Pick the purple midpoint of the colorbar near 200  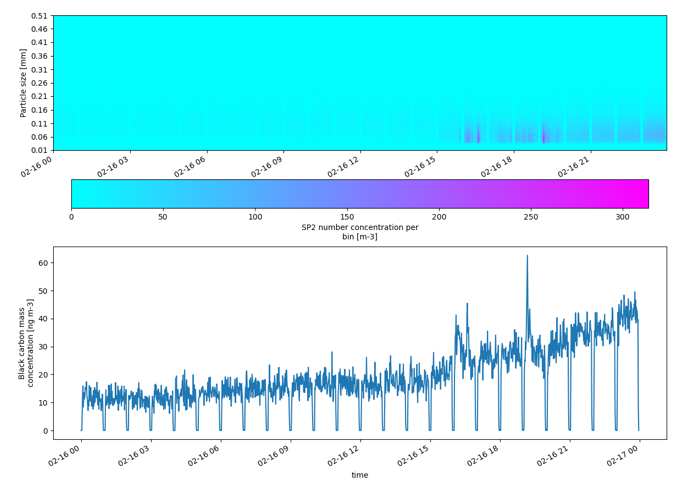click(x=439, y=194)
